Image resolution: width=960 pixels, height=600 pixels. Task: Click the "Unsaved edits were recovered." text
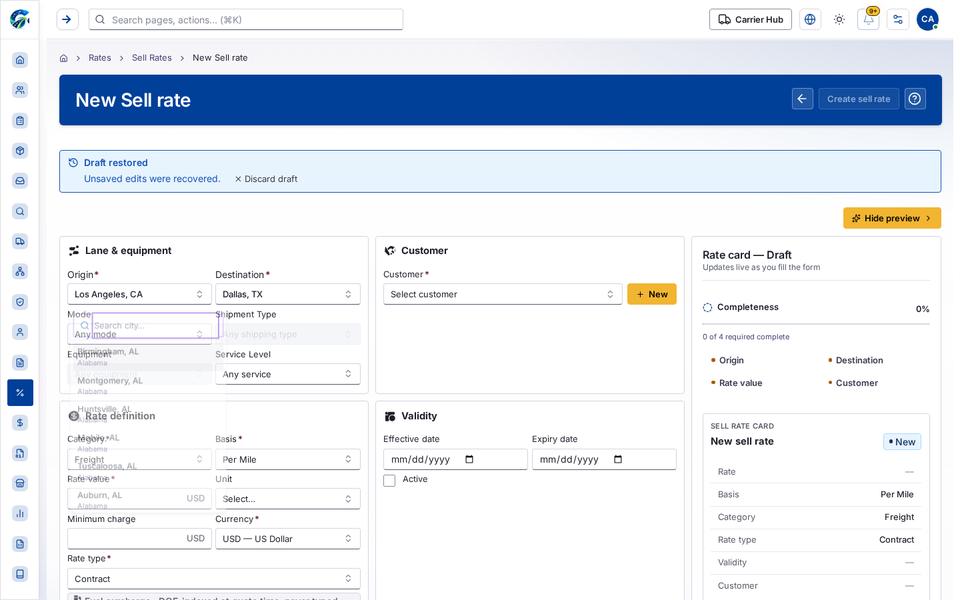coord(152,179)
